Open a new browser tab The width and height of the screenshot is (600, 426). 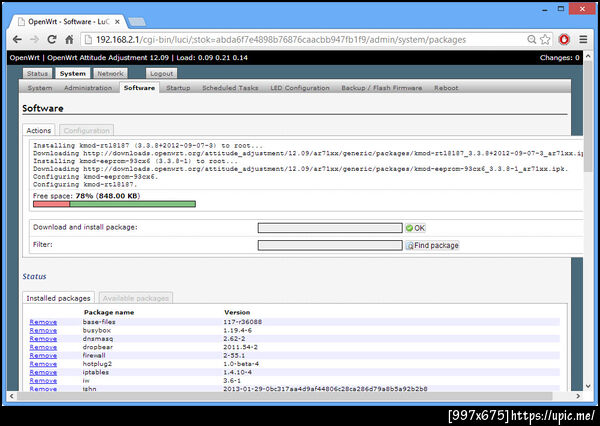pyautogui.click(x=137, y=22)
